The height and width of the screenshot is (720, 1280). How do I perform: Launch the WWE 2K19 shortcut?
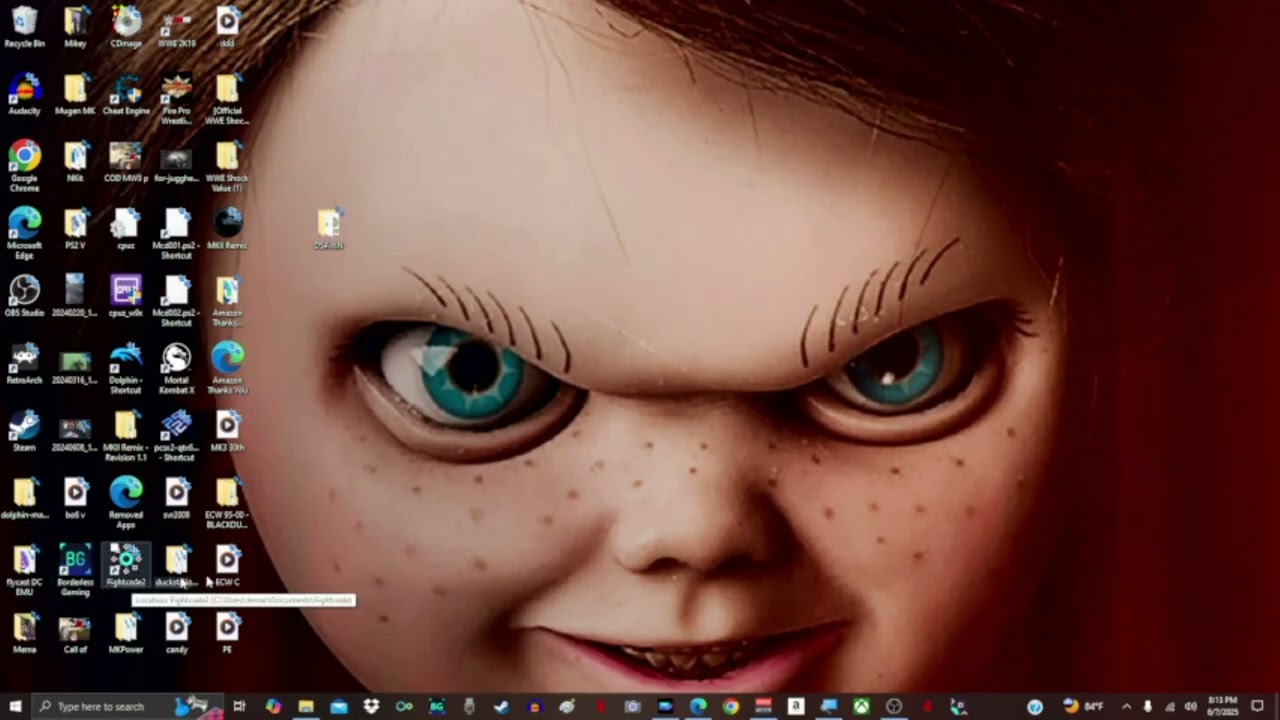pos(177,27)
